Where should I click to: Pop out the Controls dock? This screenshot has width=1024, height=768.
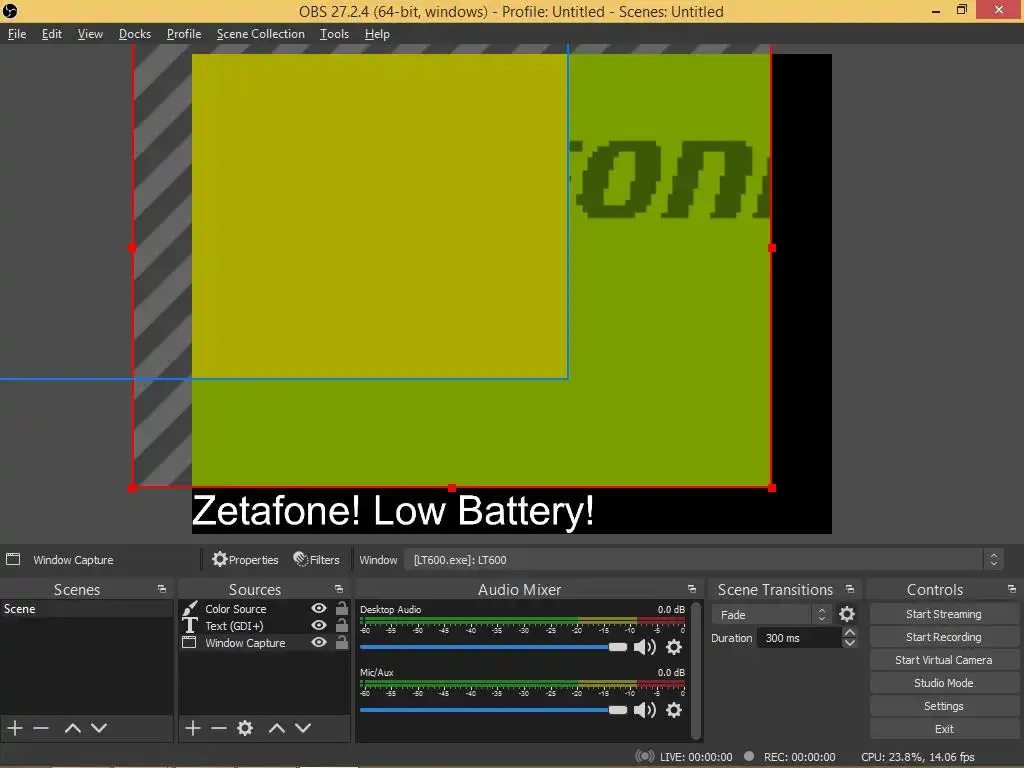1012,589
